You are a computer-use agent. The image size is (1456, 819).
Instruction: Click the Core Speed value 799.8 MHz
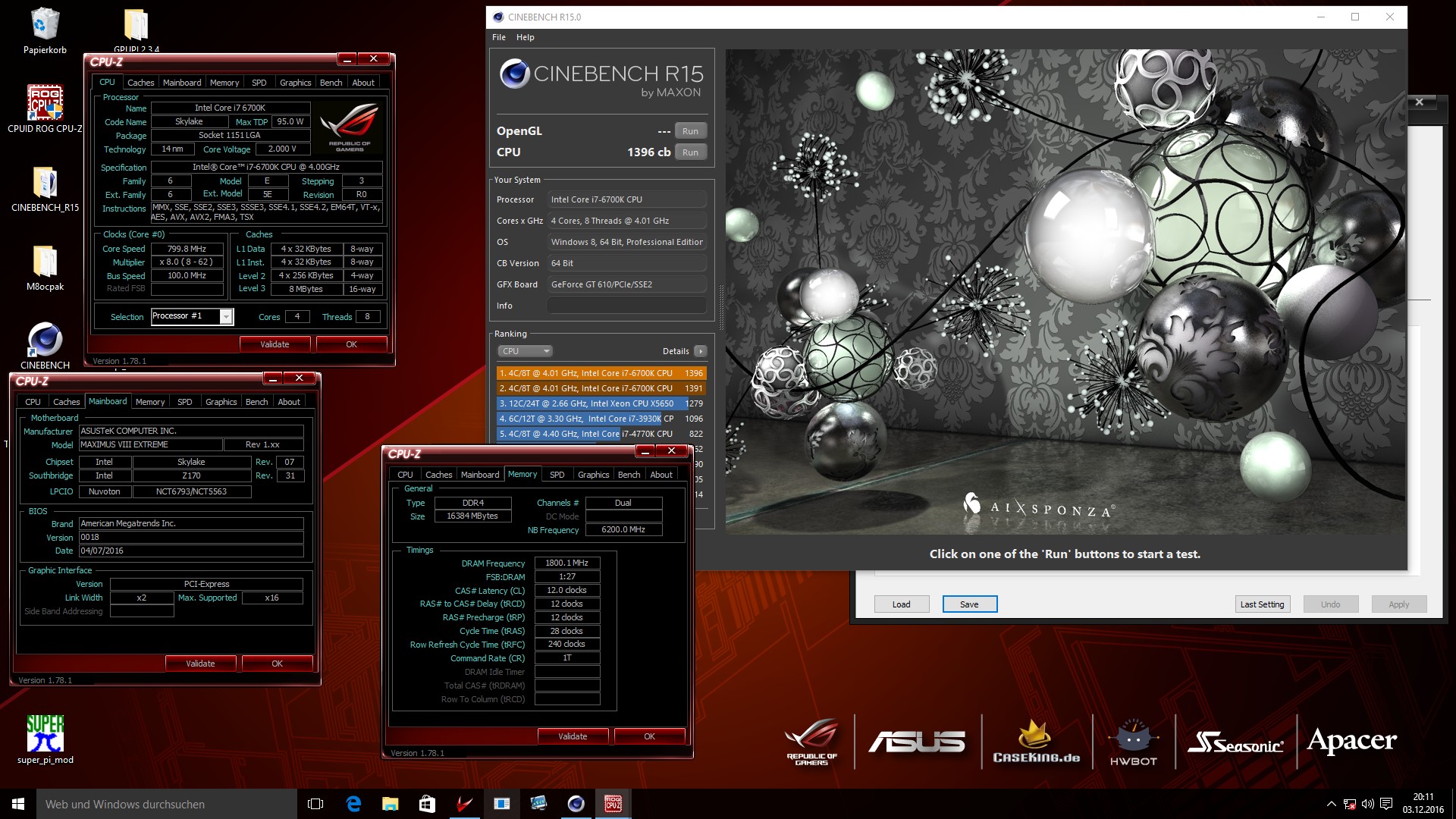[x=187, y=249]
